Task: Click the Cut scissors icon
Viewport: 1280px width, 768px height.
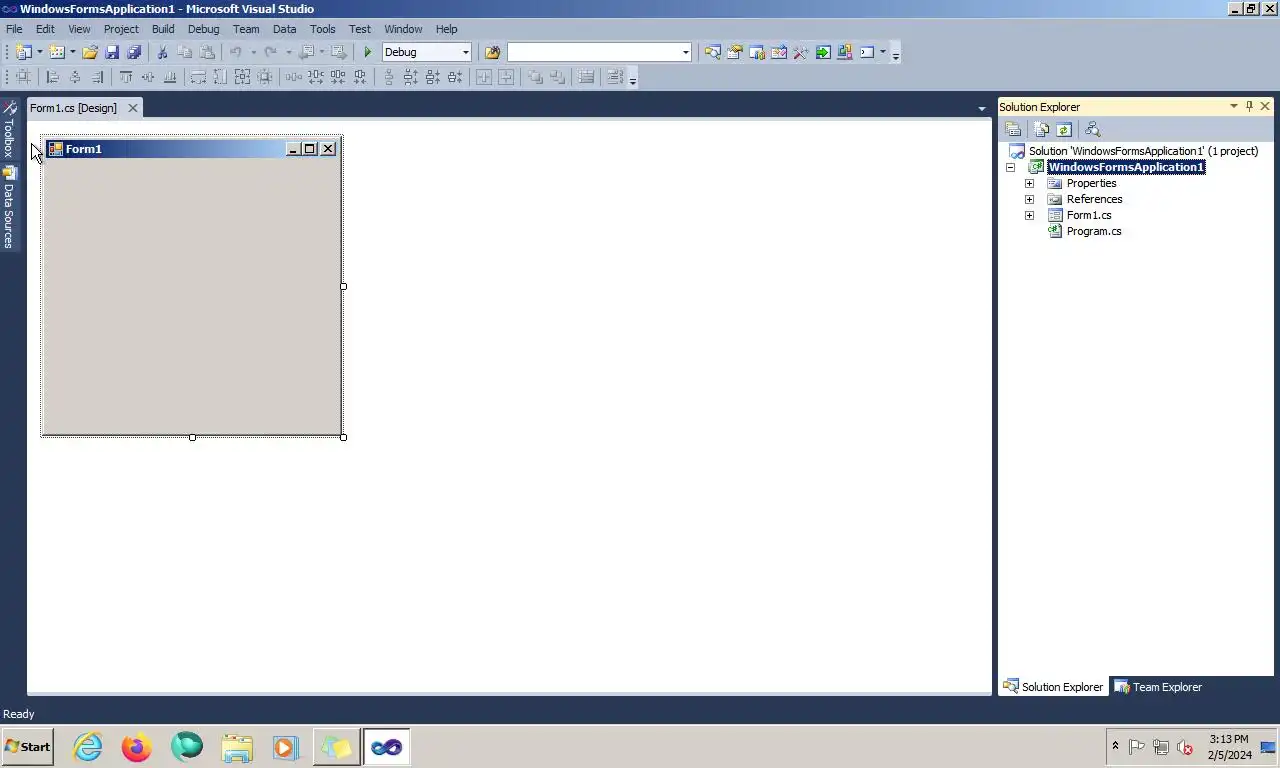Action: [x=162, y=52]
